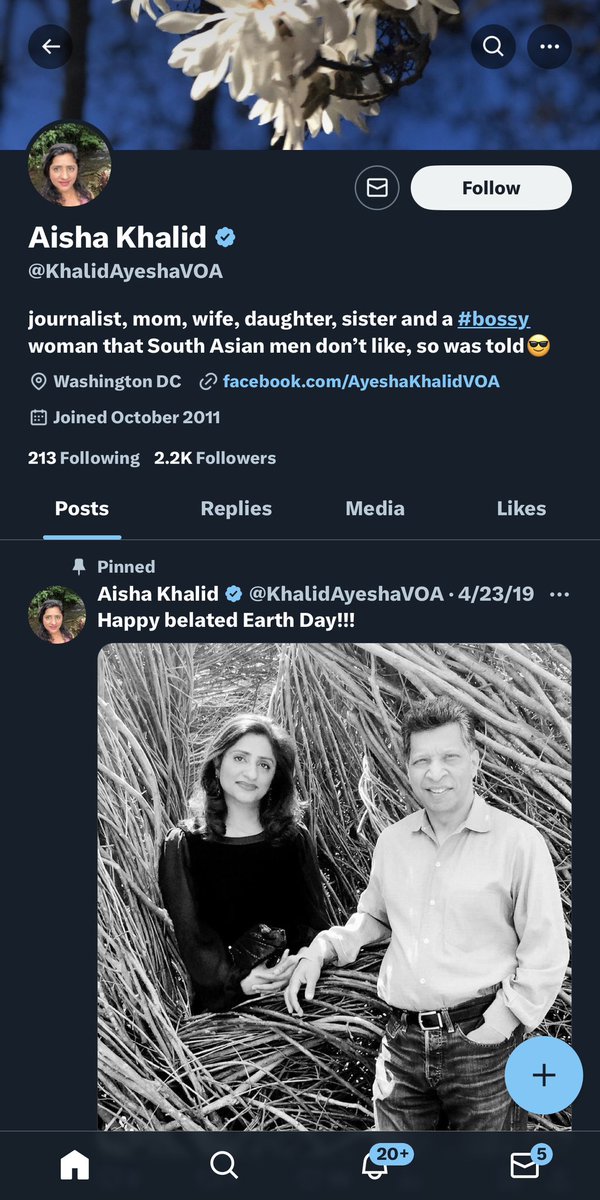Open notifications bell with 20+ badge
The width and height of the screenshot is (600, 1200).
[x=375, y=1164]
